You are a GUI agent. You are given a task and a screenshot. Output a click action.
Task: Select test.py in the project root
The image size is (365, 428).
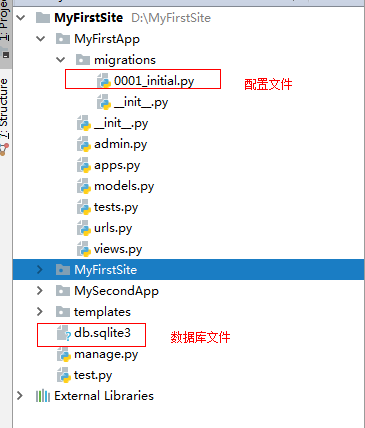point(93,375)
